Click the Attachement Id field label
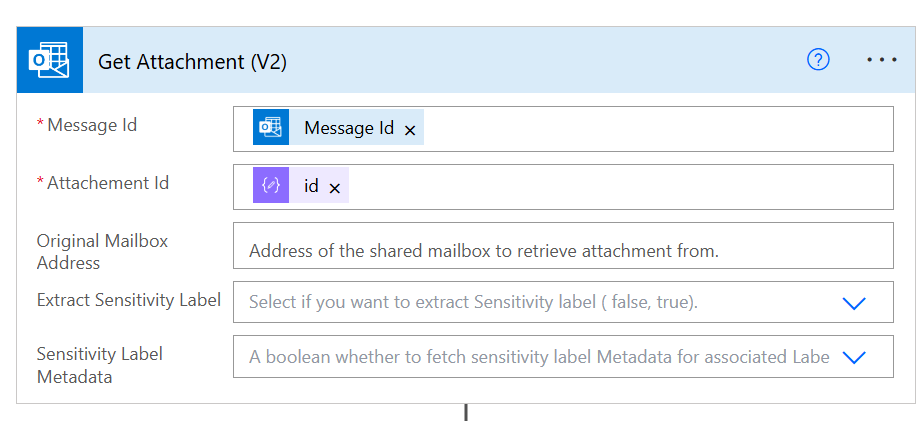The width and height of the screenshot is (924, 421). (x=107, y=183)
